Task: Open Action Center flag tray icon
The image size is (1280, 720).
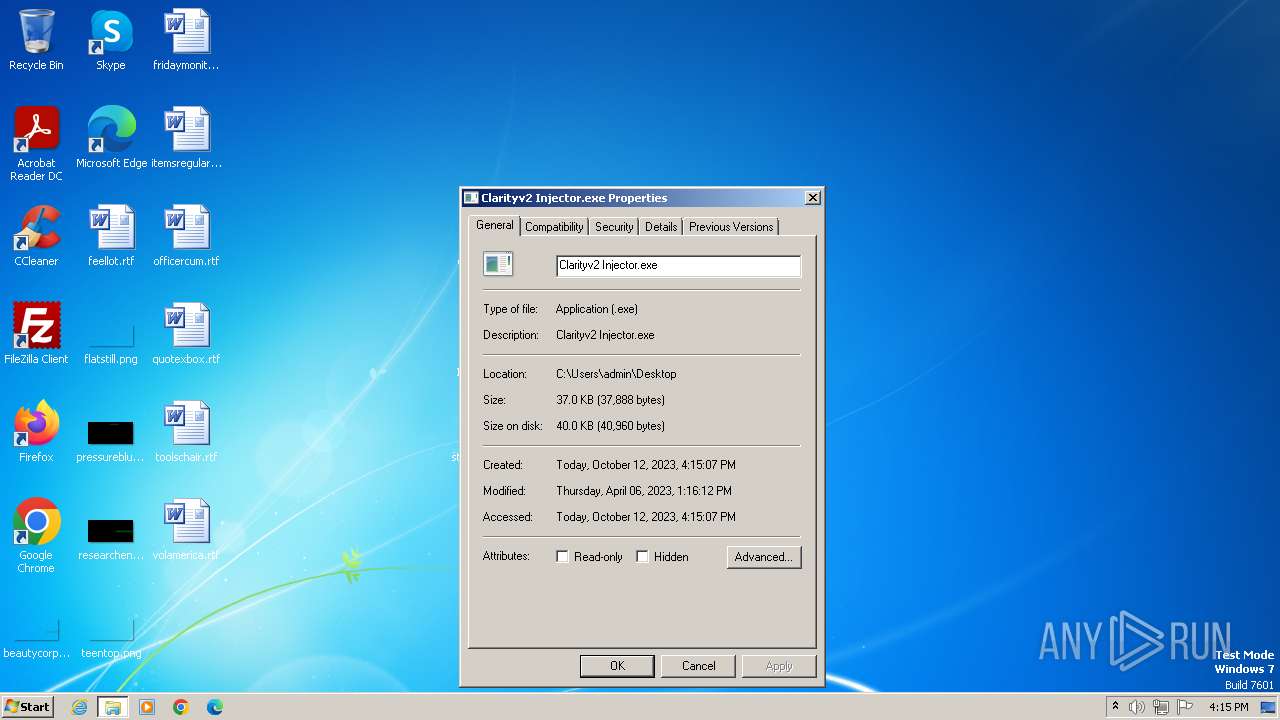Action: [x=1185, y=707]
